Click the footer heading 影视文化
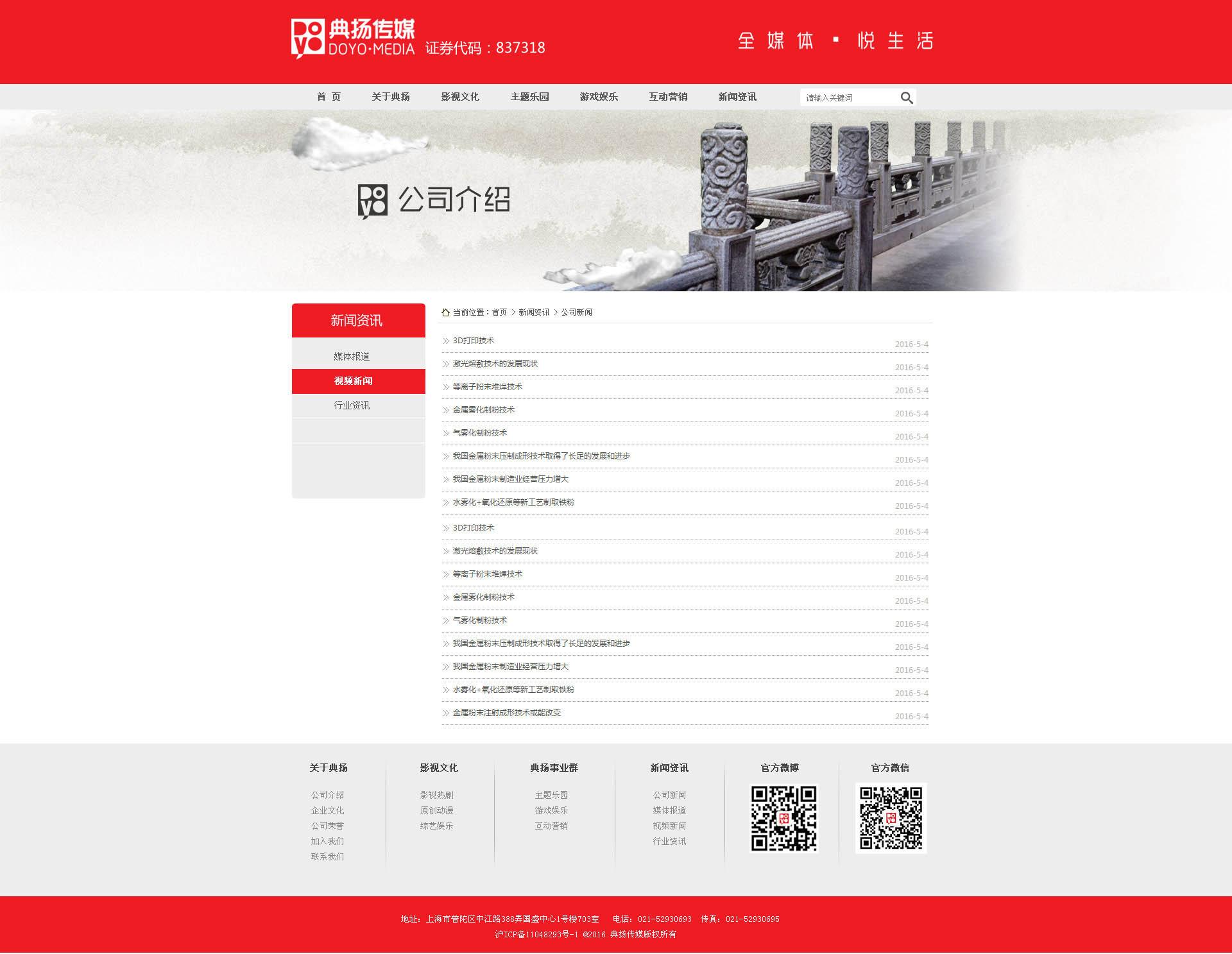The height and width of the screenshot is (954, 1232). (439, 768)
